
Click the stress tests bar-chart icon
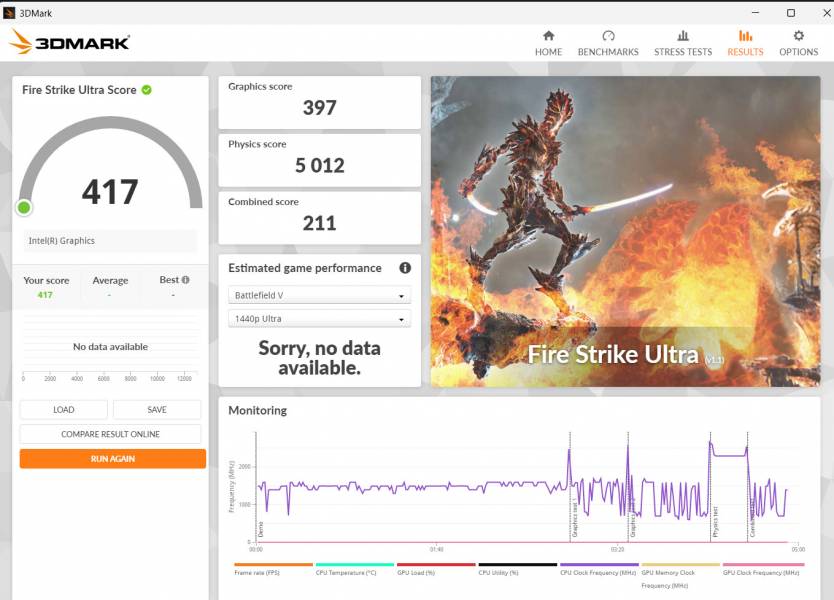pos(683,36)
